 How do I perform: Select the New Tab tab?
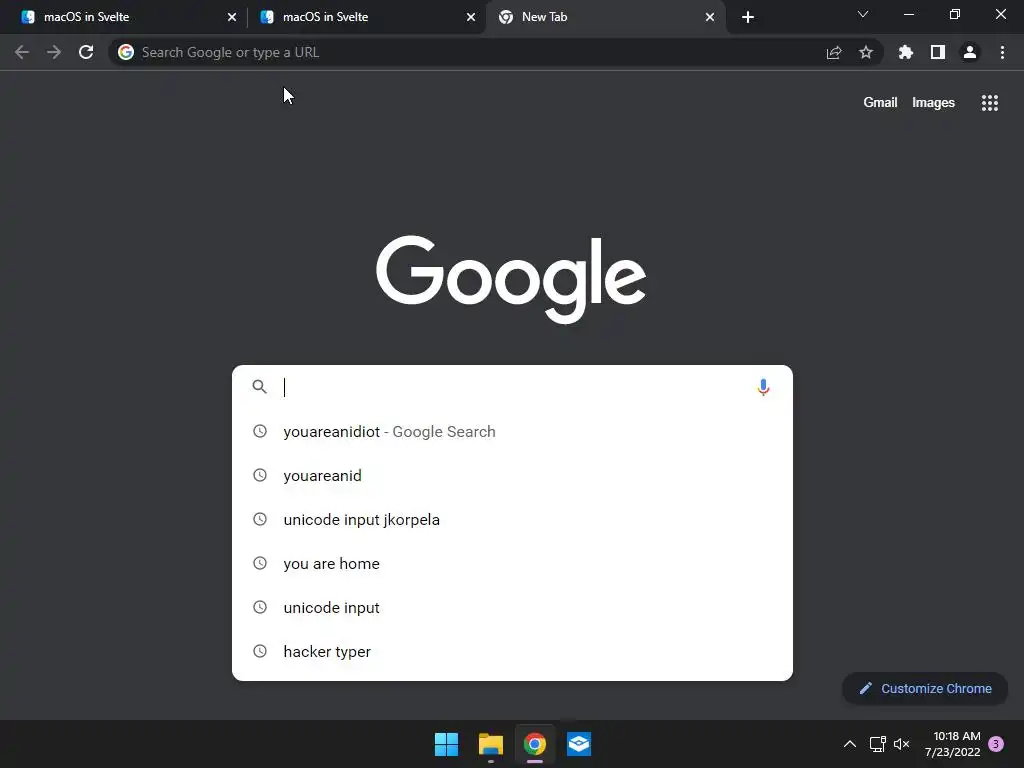(605, 17)
